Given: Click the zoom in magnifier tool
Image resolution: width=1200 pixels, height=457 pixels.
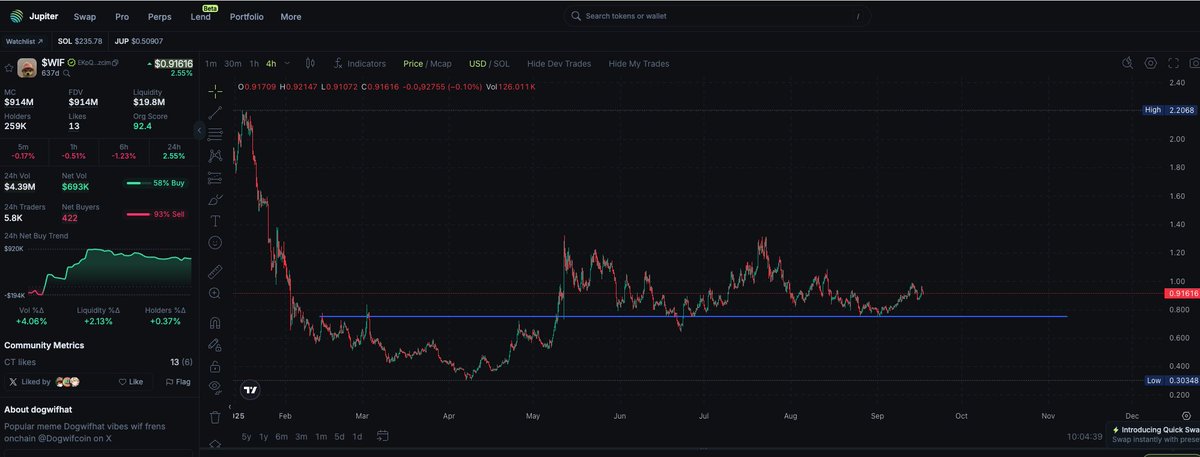Looking at the screenshot, I should coord(215,294).
